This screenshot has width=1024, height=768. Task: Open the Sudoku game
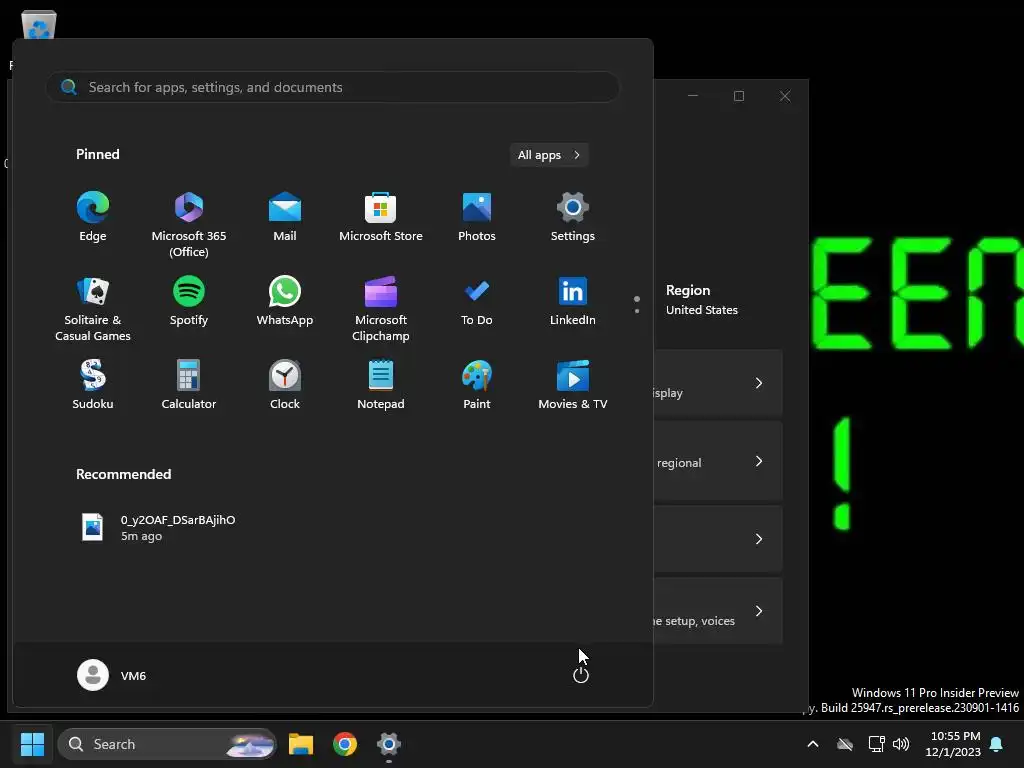pyautogui.click(x=93, y=385)
